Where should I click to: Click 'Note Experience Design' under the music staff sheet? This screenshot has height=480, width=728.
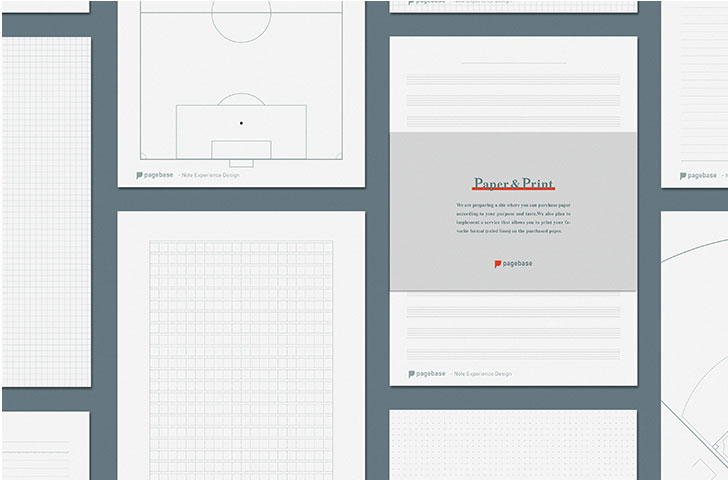click(x=484, y=374)
